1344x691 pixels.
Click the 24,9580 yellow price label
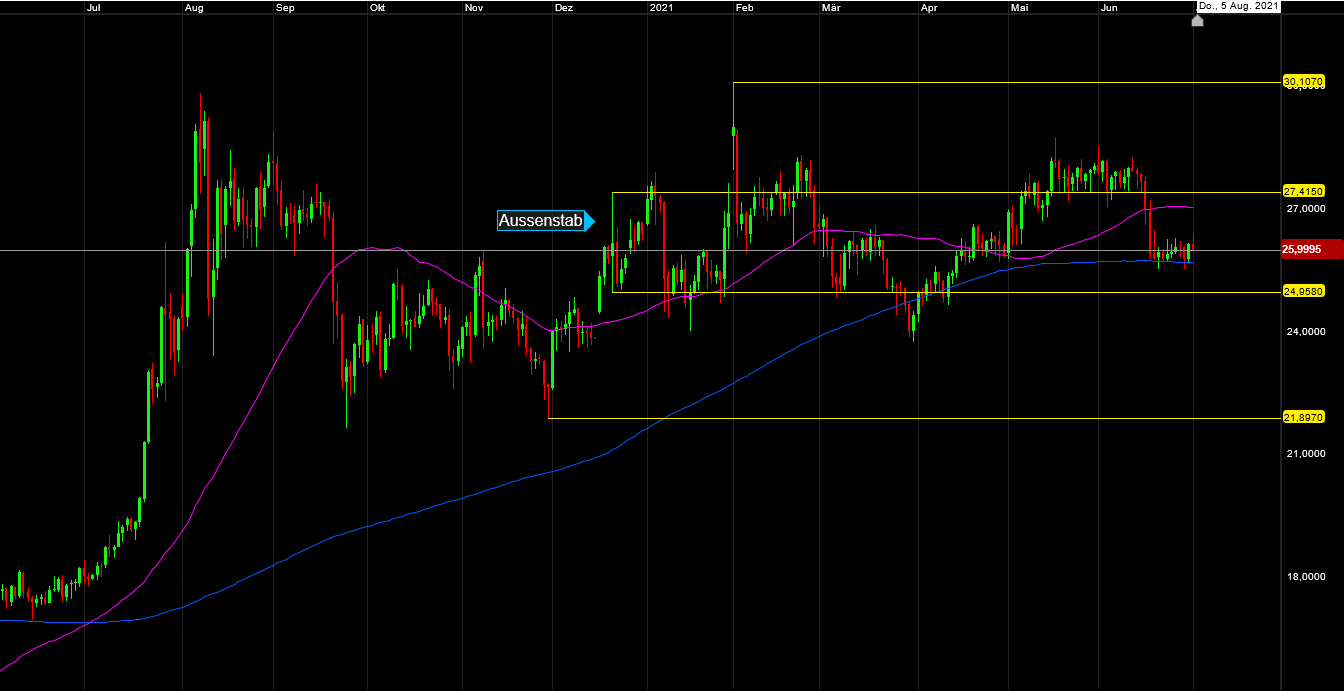pyautogui.click(x=1304, y=292)
